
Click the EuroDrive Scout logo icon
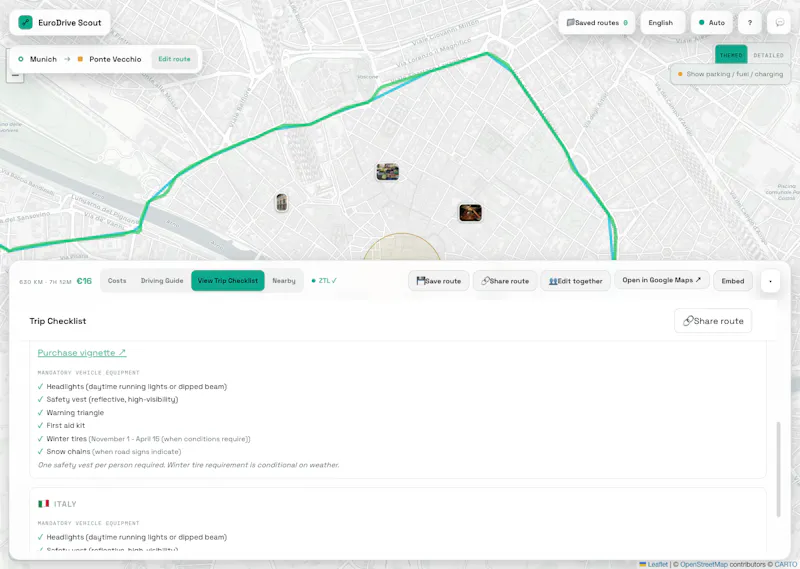coord(26,22)
